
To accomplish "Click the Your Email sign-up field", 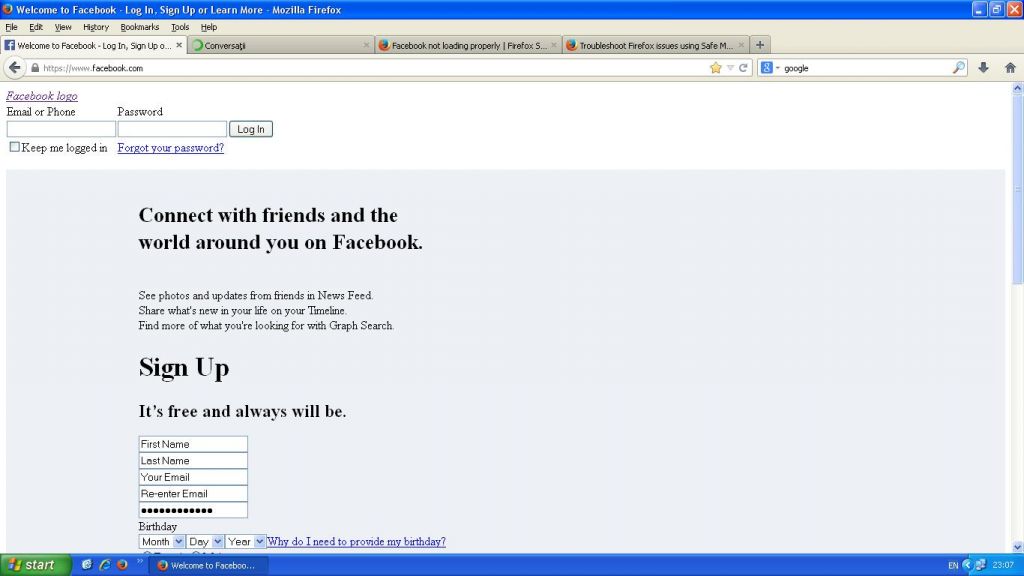I will point(193,477).
